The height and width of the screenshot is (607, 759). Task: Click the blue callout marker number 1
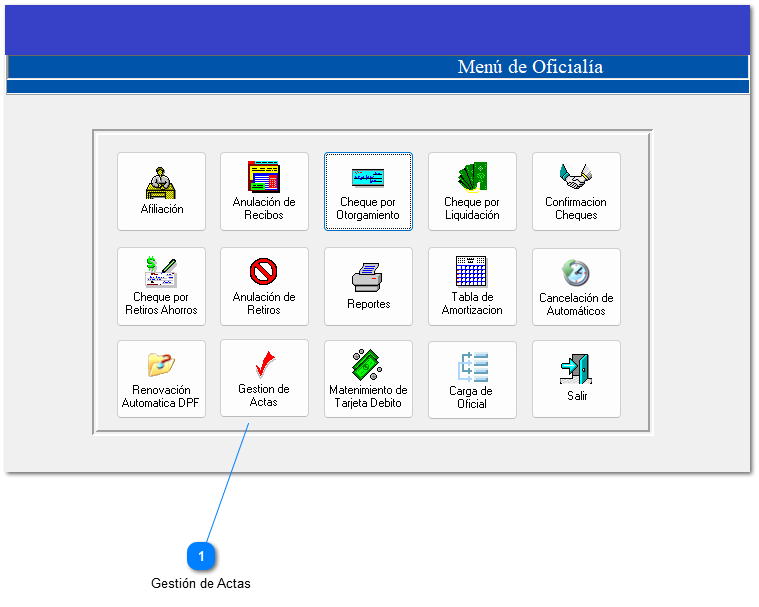[x=201, y=555]
